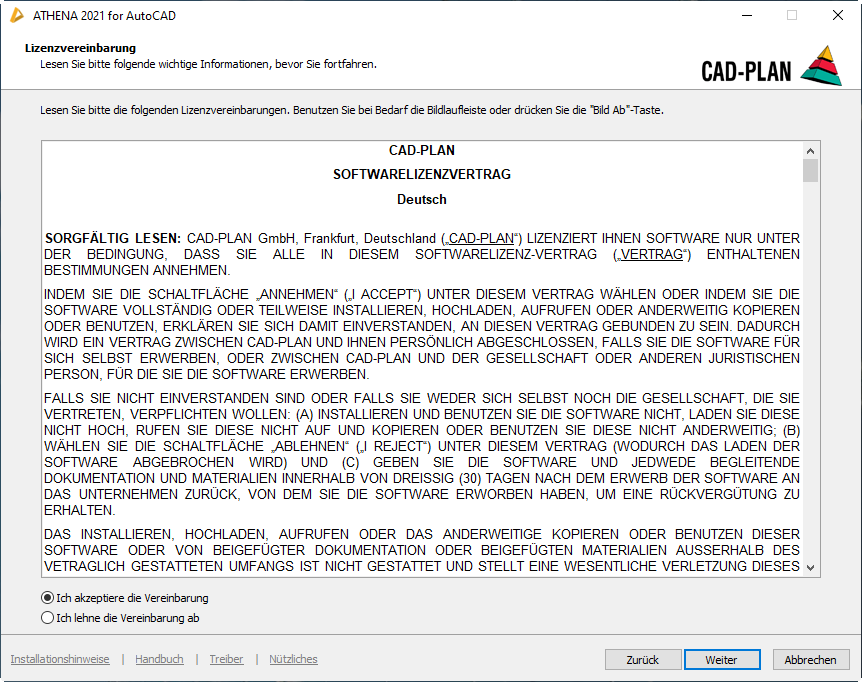
Task: Click the SOFTWARELIZENZVERTRAG heading
Action: tap(421, 174)
